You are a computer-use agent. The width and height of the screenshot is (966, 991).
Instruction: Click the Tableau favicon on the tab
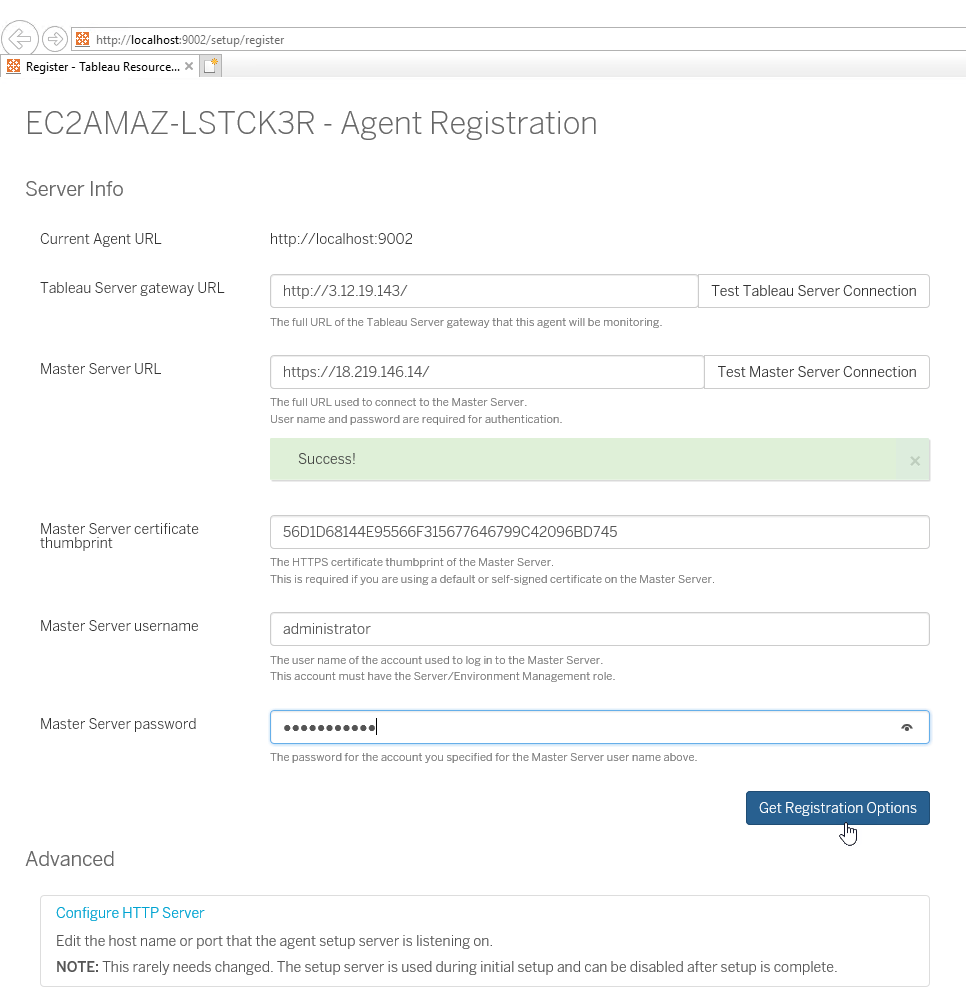point(14,66)
